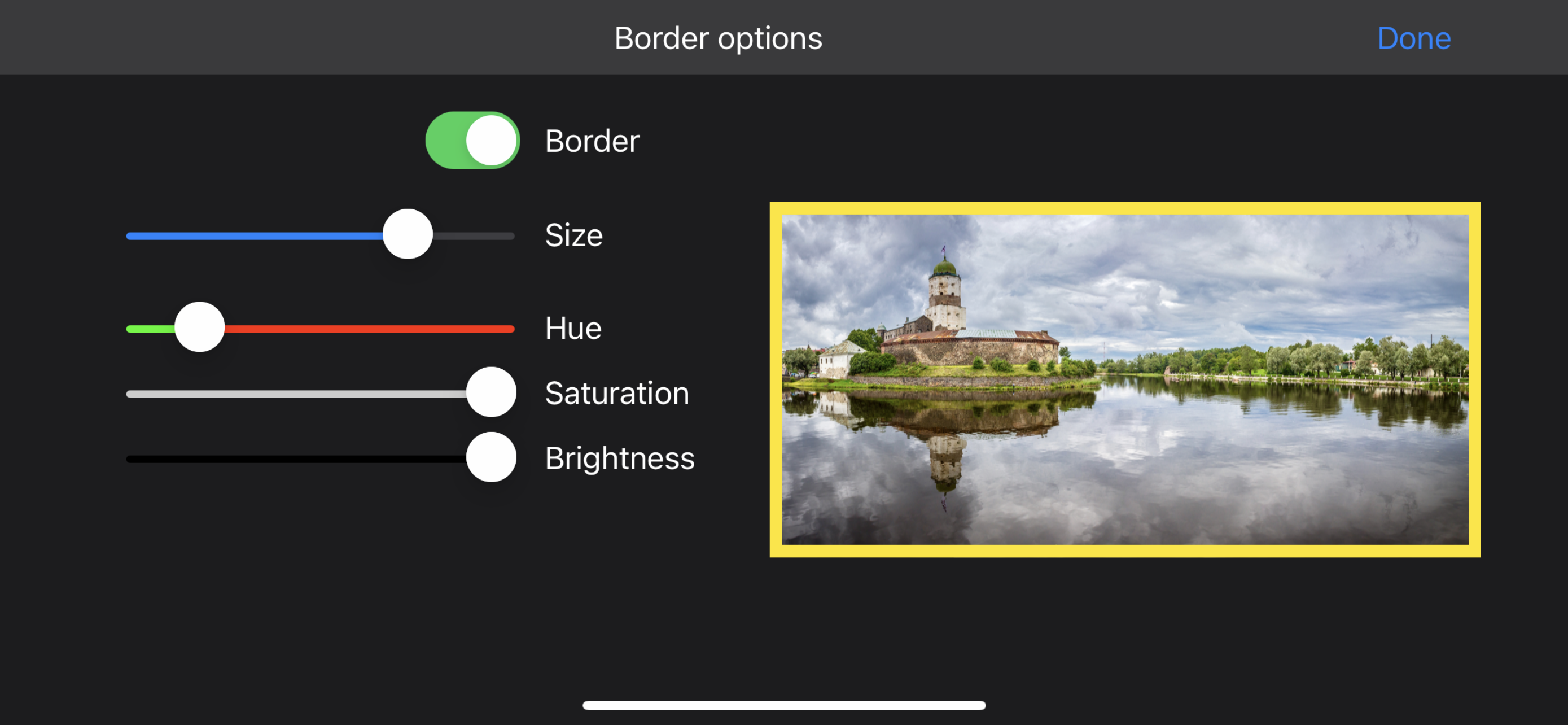This screenshot has height=725, width=1568.
Task: Click the green start of the Hue track
Action: point(150,329)
